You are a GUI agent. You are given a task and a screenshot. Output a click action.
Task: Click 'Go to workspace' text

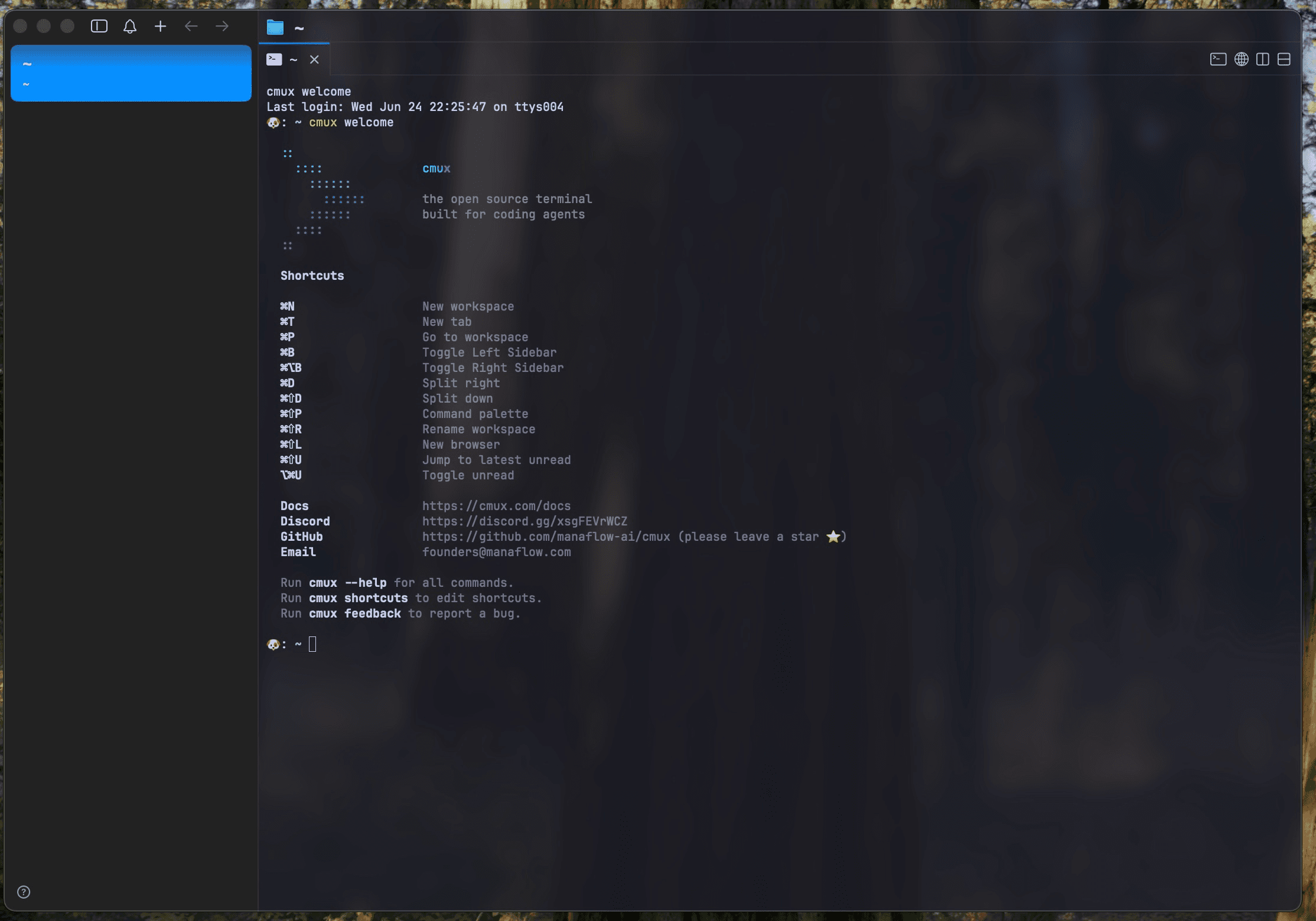point(475,337)
